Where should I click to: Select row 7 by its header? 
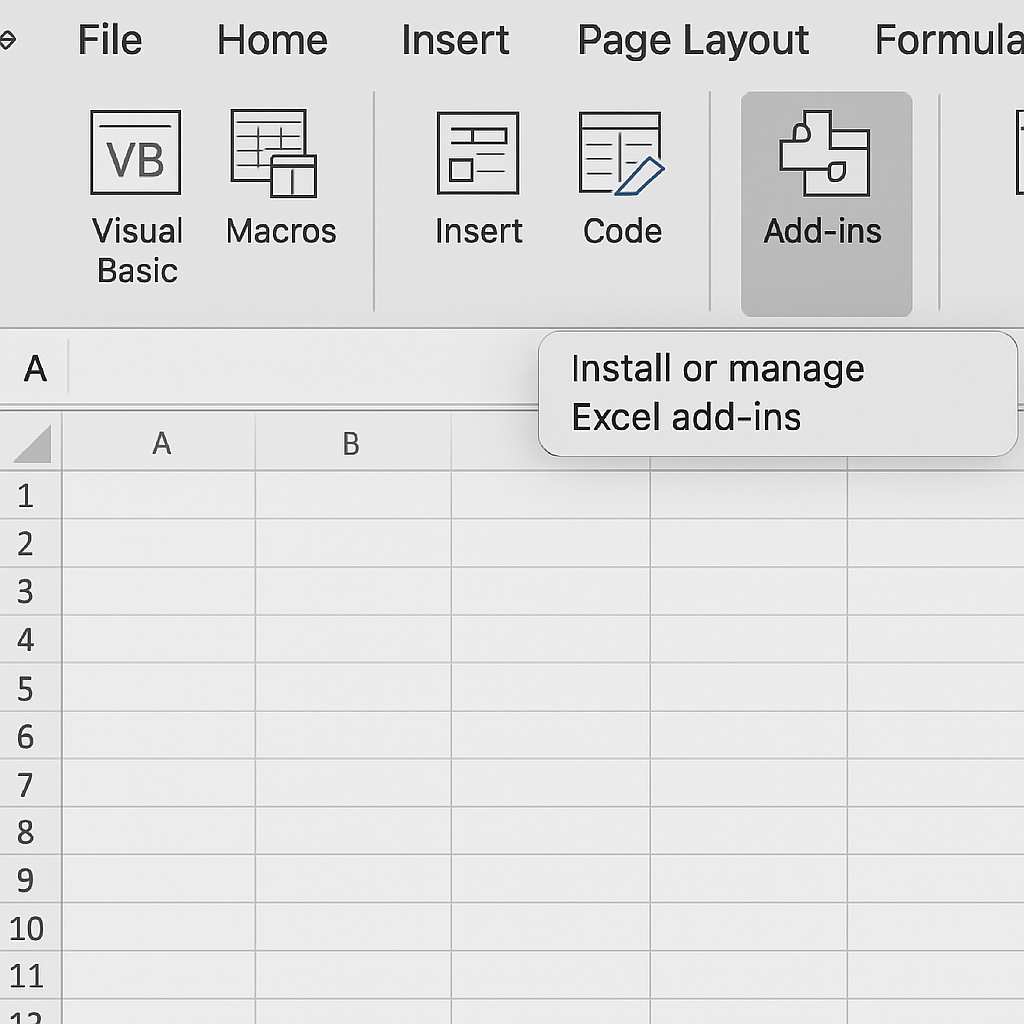[31, 783]
